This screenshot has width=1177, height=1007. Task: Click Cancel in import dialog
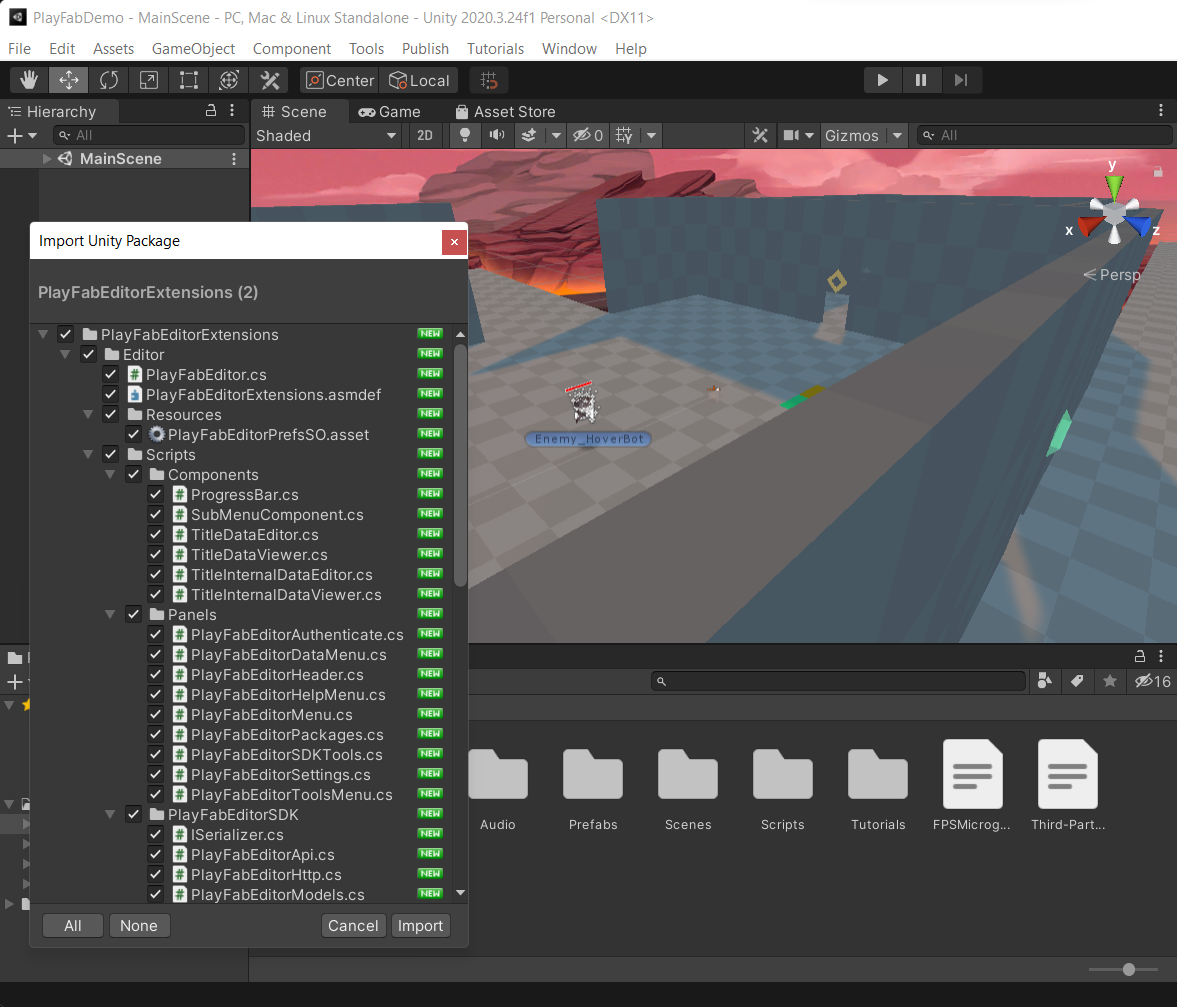[354, 926]
